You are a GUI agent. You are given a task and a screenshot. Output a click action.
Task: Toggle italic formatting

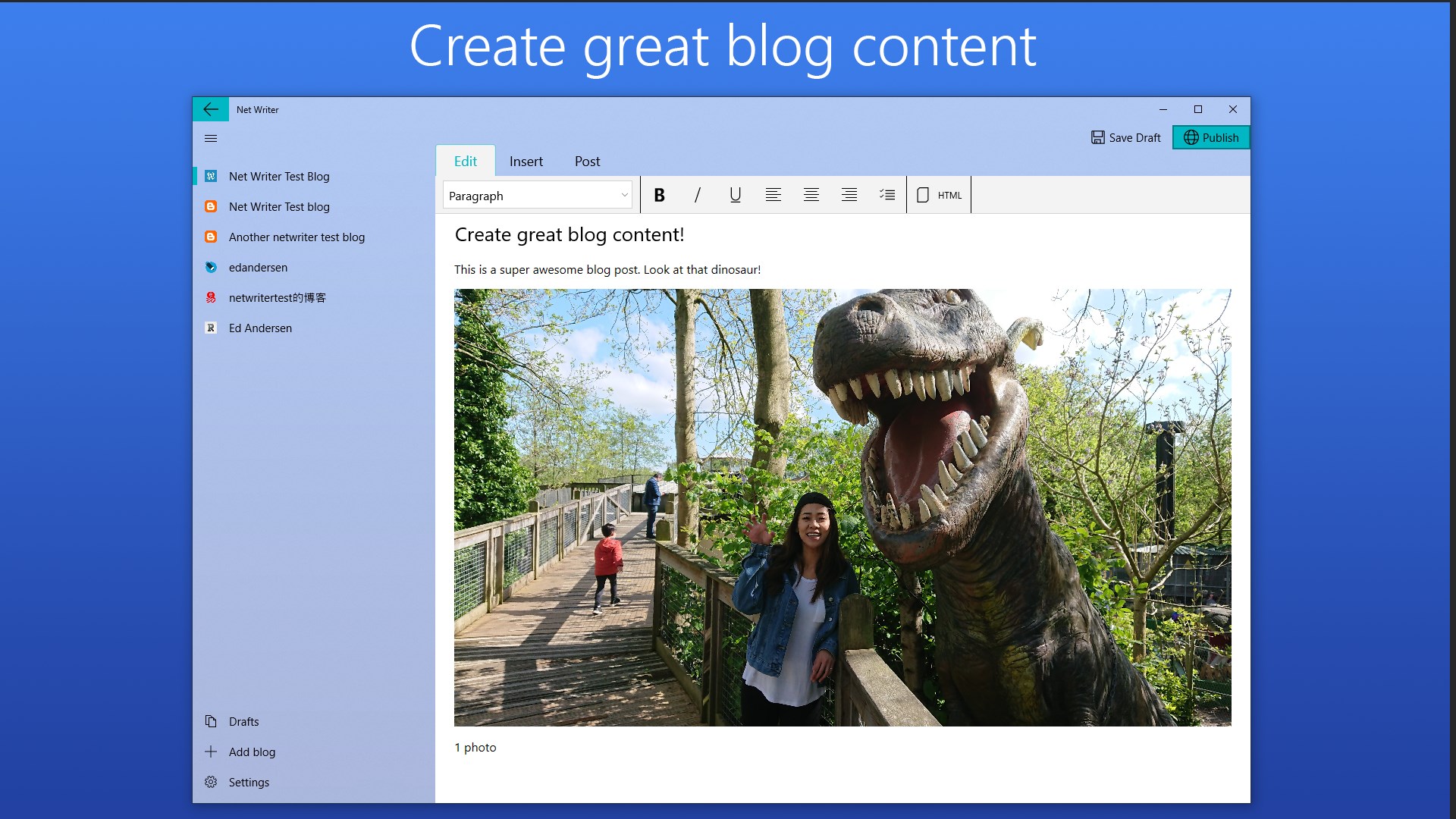pyautogui.click(x=697, y=195)
